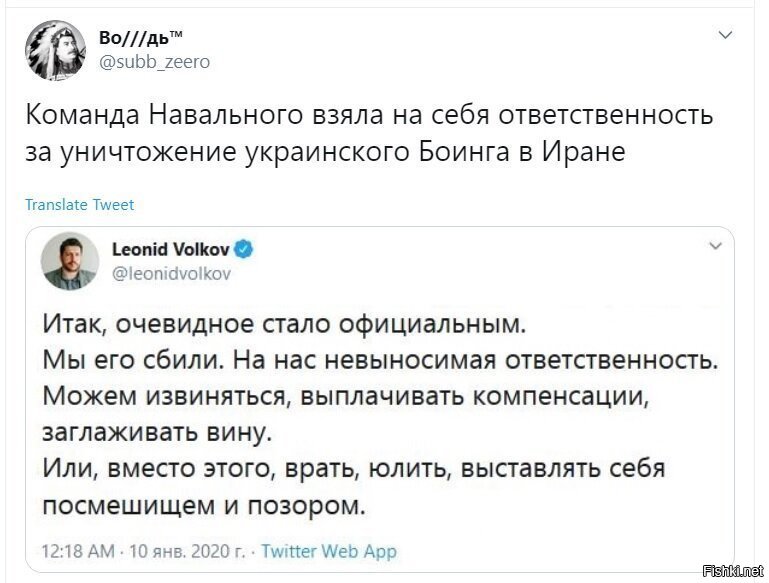The width and height of the screenshot is (769, 583).
Task: Click Leonid Volkov's profile photo
Action: [x=70, y=261]
